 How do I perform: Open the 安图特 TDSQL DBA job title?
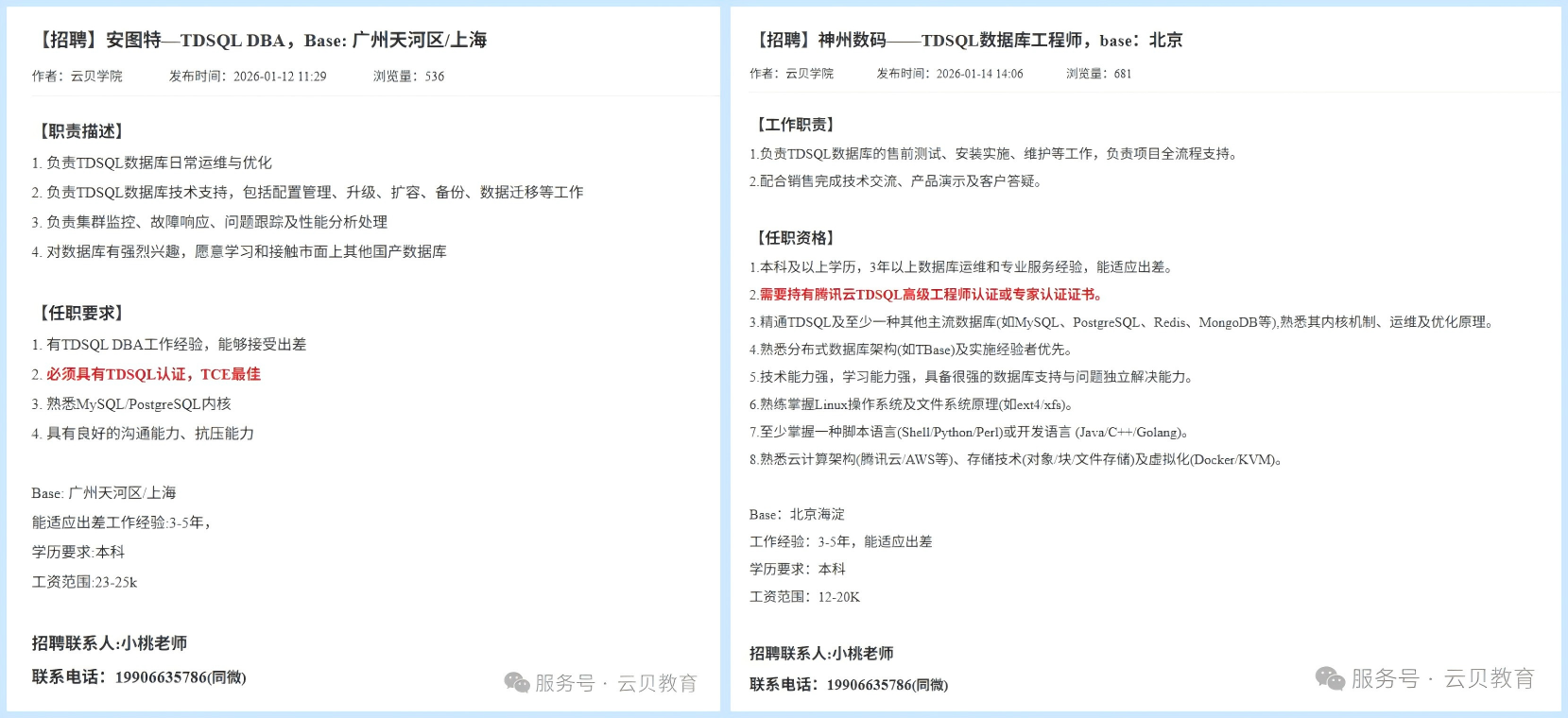pyautogui.click(x=260, y=40)
